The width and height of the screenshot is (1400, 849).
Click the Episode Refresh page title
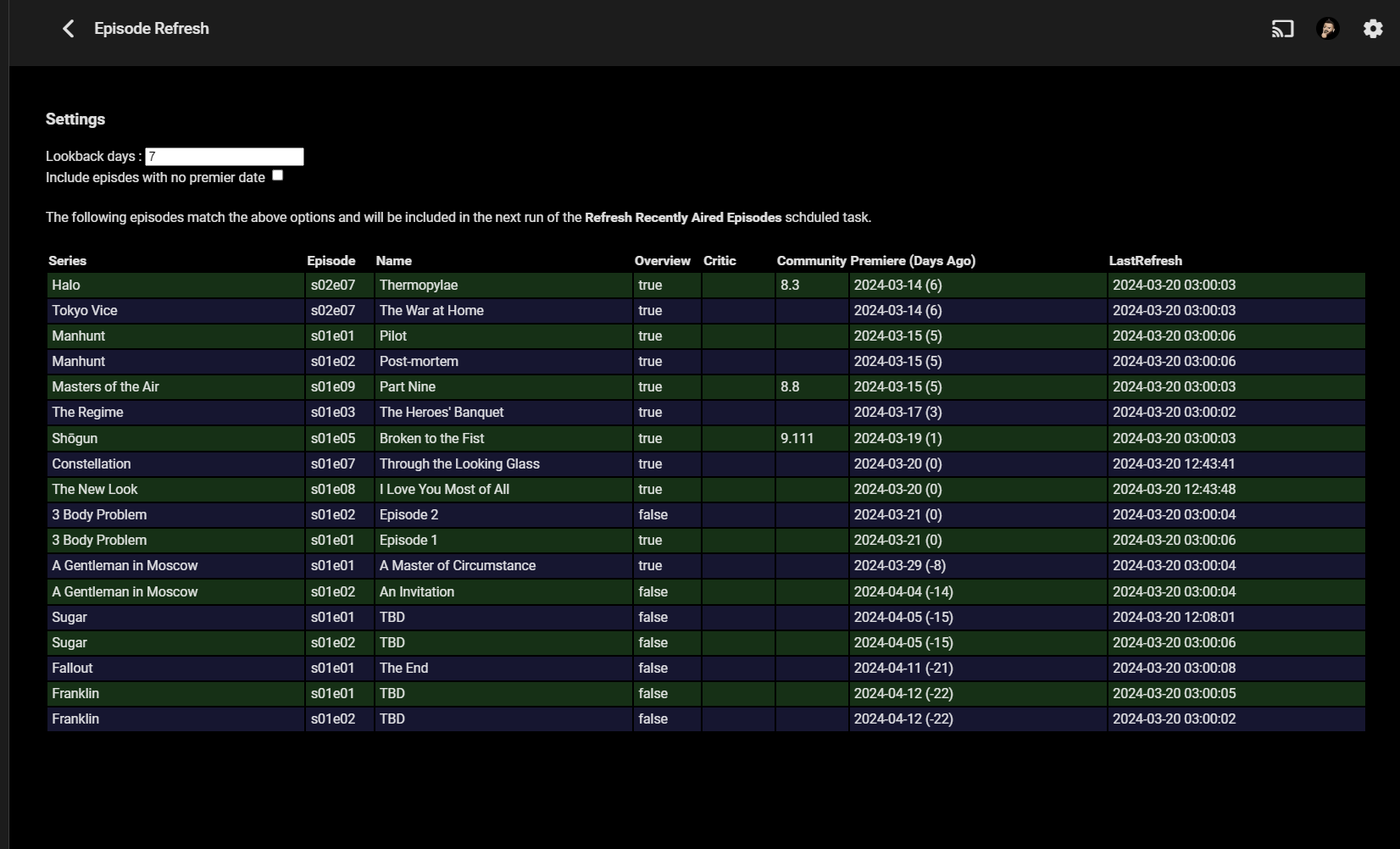point(152,28)
